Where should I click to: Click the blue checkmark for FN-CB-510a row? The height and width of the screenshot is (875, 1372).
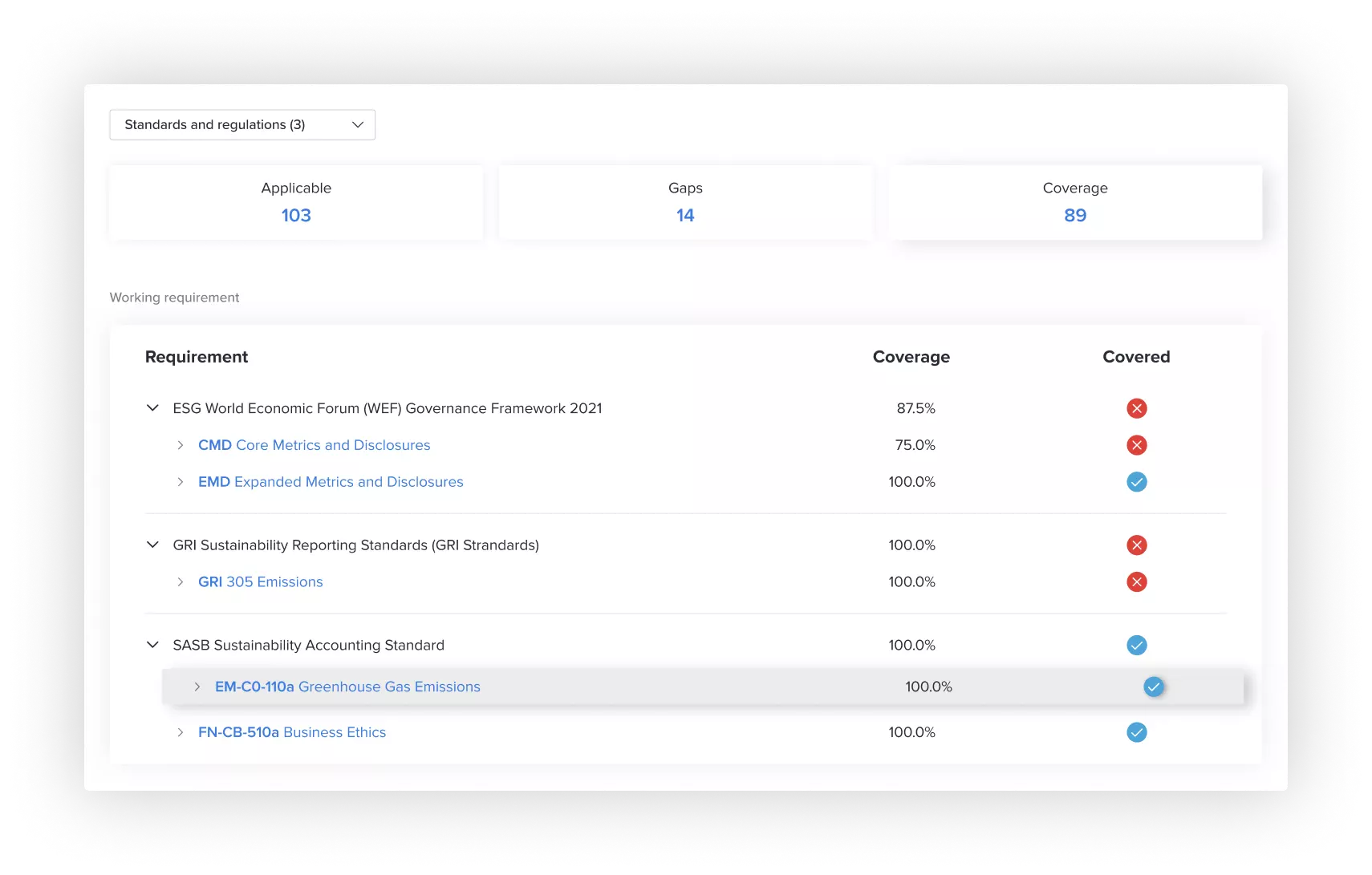[x=1137, y=732]
